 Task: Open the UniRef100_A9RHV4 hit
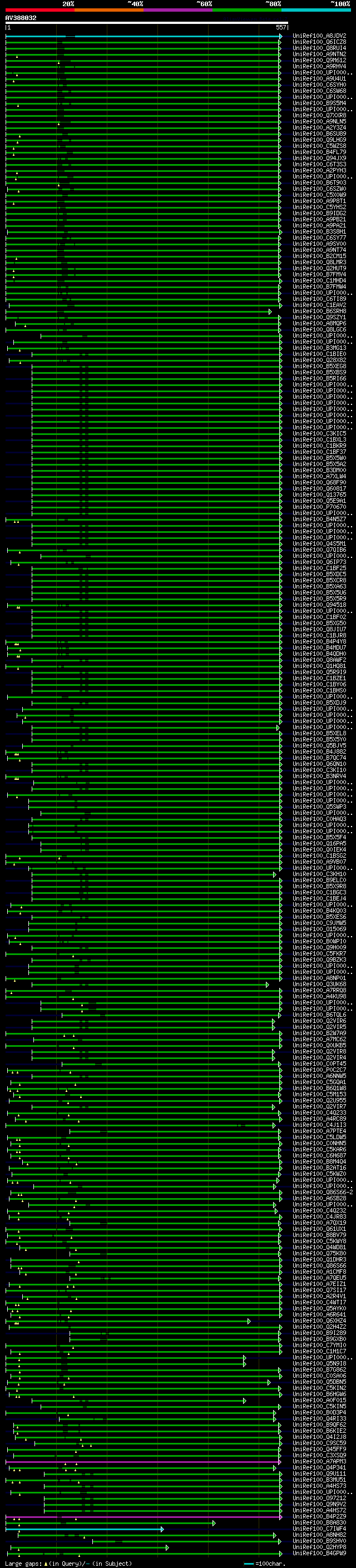319,66
